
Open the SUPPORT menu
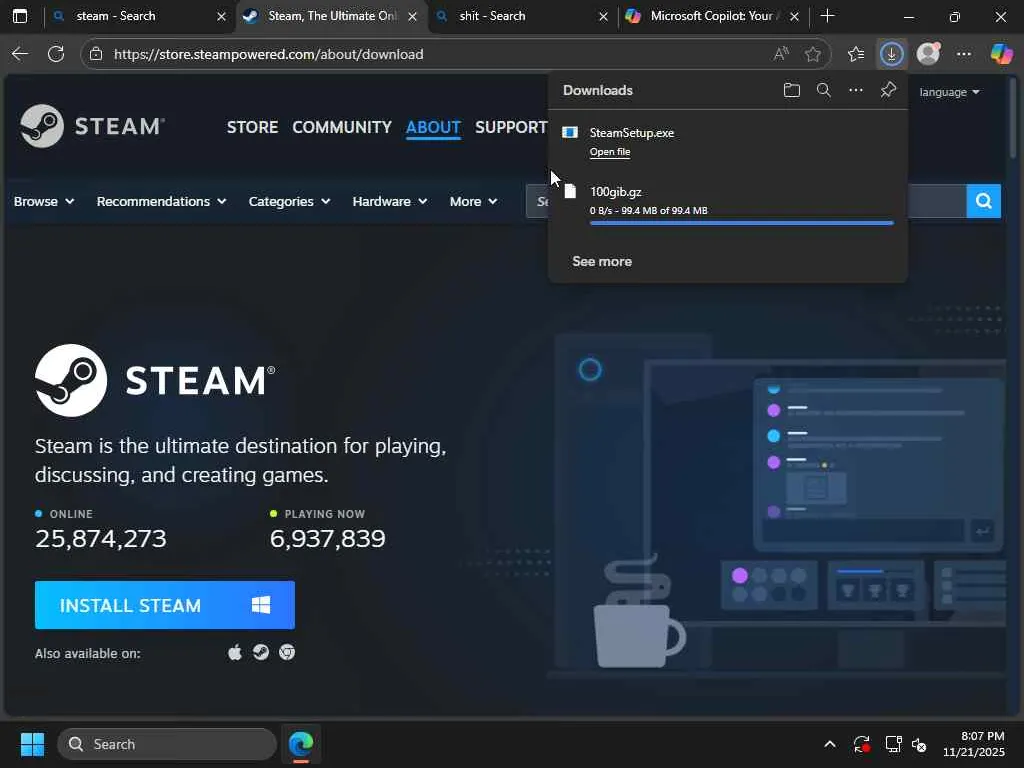pos(511,127)
